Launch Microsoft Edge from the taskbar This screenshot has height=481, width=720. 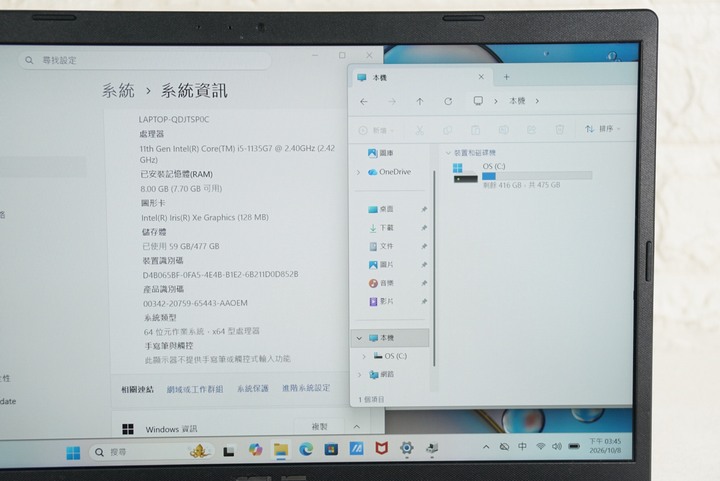point(306,449)
